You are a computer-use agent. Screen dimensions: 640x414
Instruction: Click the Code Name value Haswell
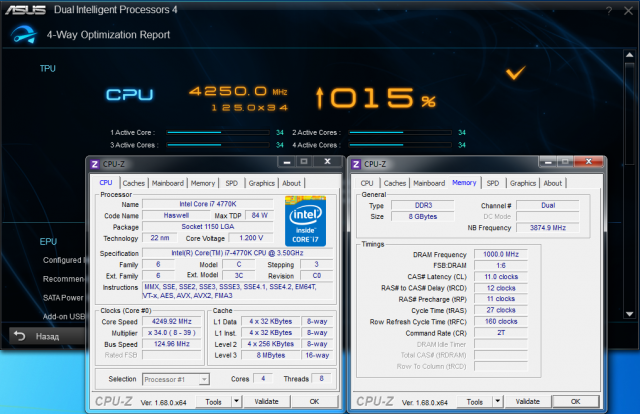click(176, 215)
